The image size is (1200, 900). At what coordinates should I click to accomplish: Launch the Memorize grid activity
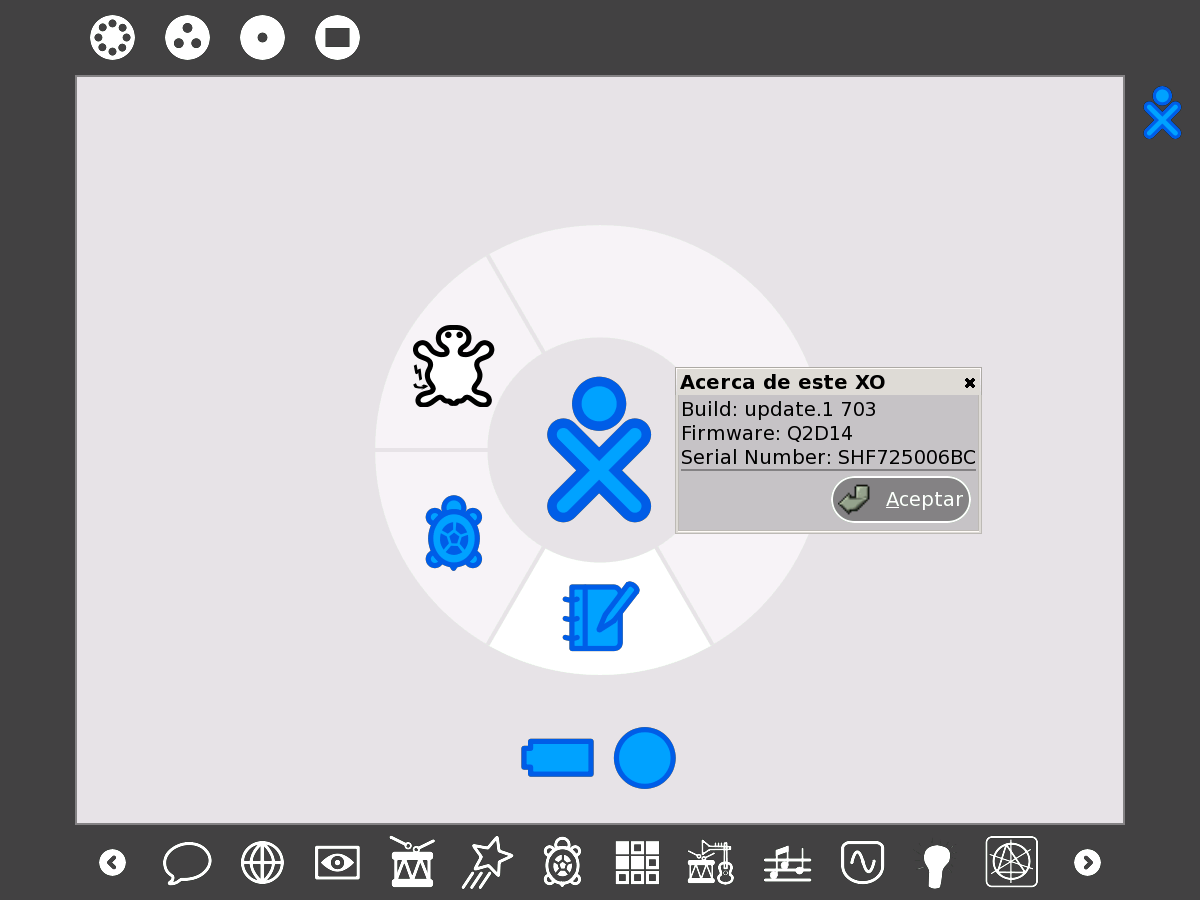(x=637, y=862)
